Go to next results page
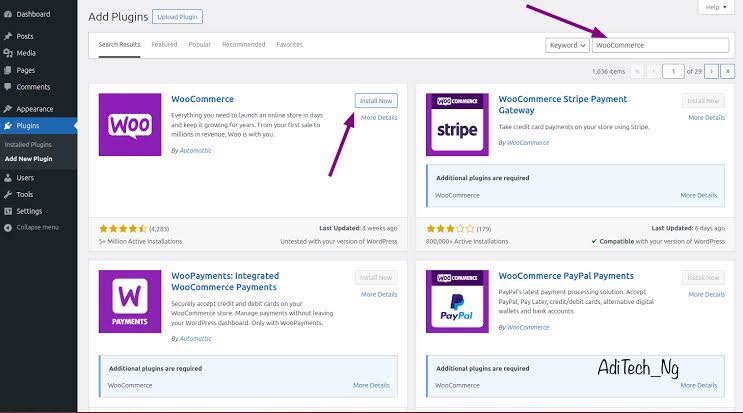Image resolution: width=743 pixels, height=413 pixels. pyautogui.click(x=711, y=71)
